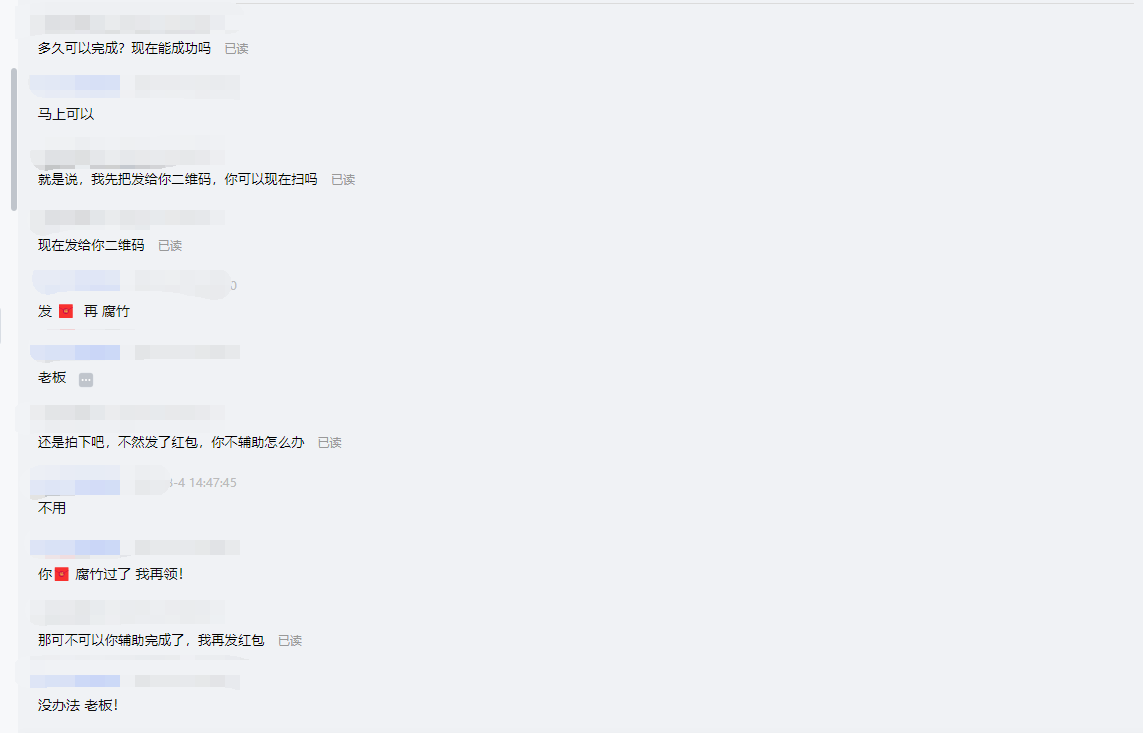Select the last message 没办法 老板！

coord(78,705)
